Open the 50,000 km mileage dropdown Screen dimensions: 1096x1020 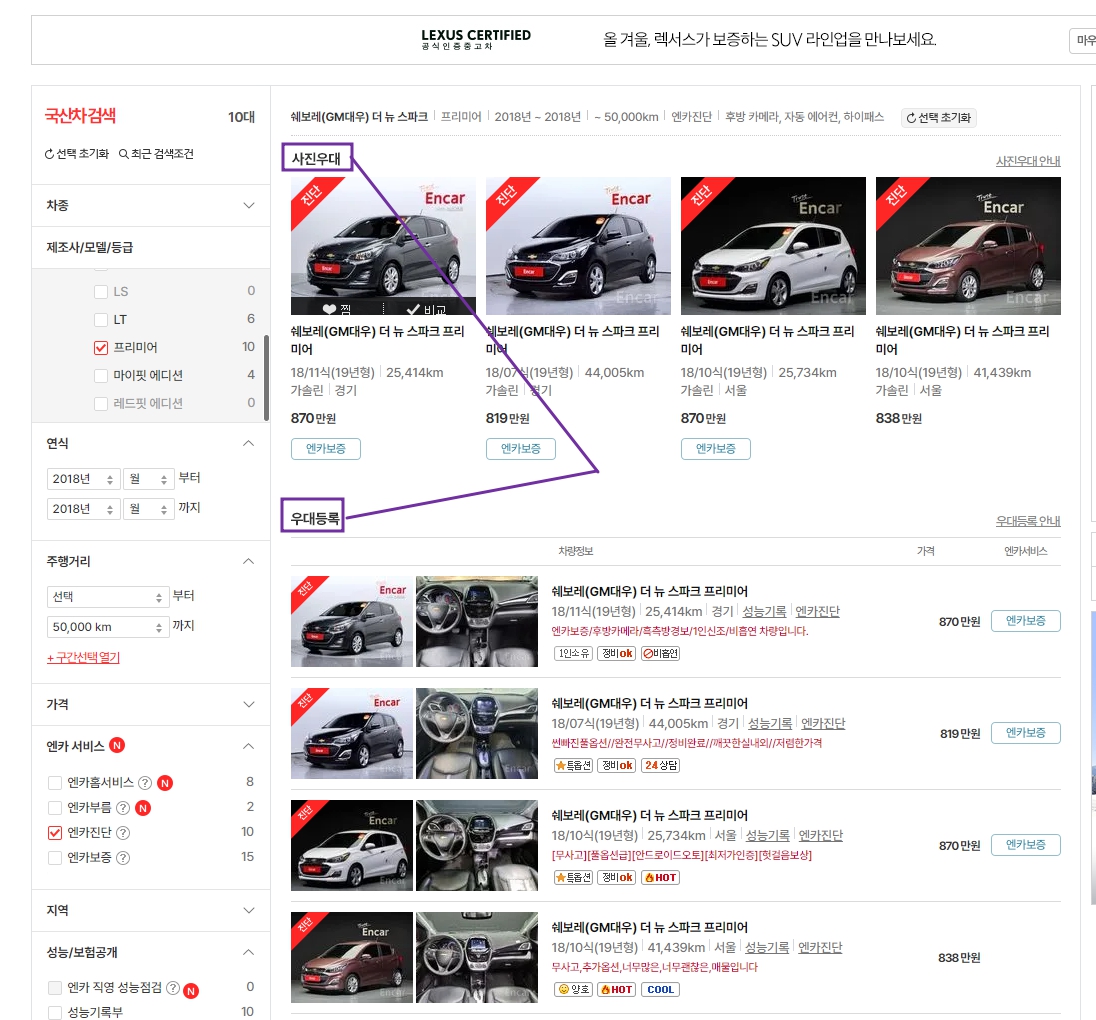coord(108,627)
